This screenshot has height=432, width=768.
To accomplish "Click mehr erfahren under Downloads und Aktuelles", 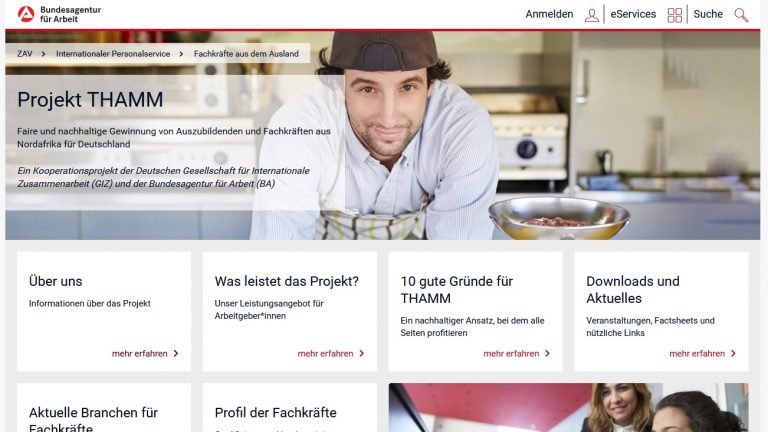I will [697, 353].
